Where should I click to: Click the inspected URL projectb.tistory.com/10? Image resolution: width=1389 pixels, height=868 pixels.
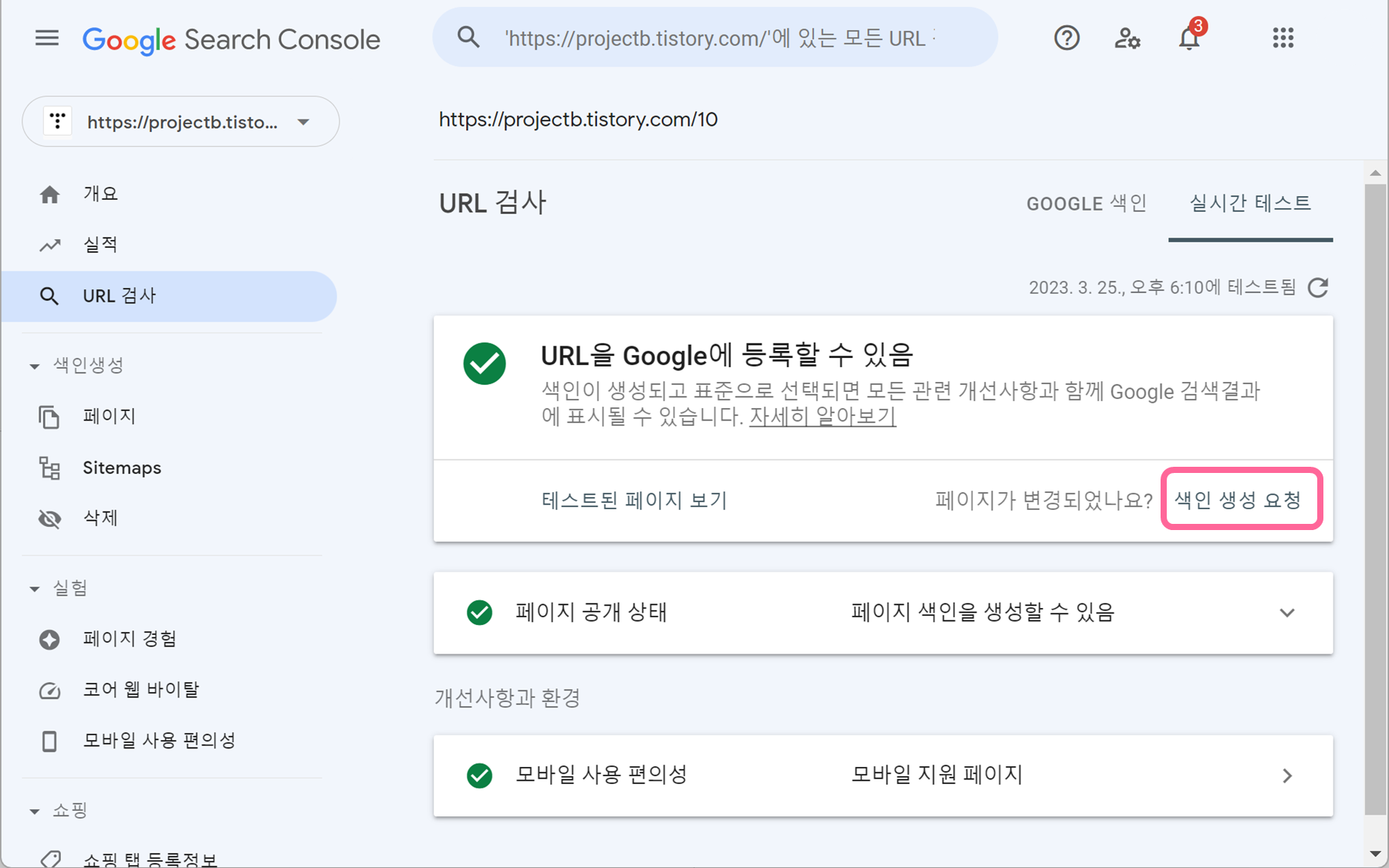pyautogui.click(x=579, y=120)
